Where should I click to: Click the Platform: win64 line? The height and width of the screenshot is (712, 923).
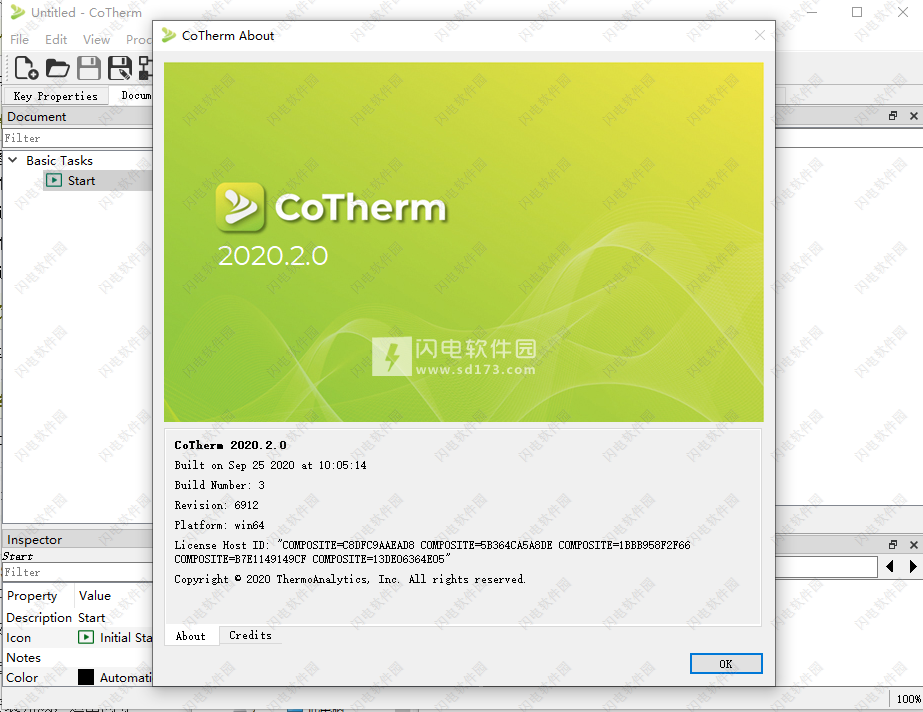[x=219, y=525]
